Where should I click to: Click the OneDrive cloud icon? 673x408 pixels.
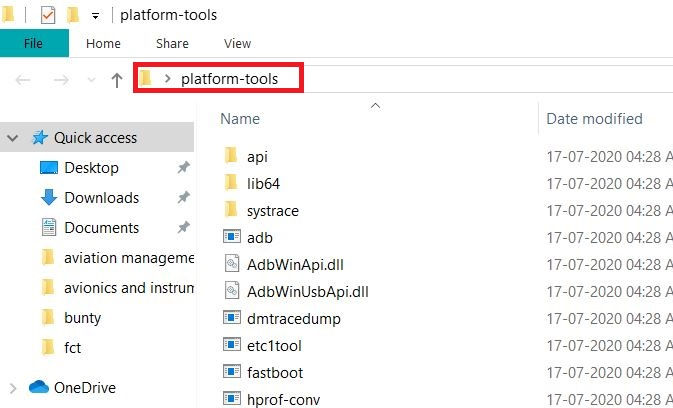coord(39,388)
